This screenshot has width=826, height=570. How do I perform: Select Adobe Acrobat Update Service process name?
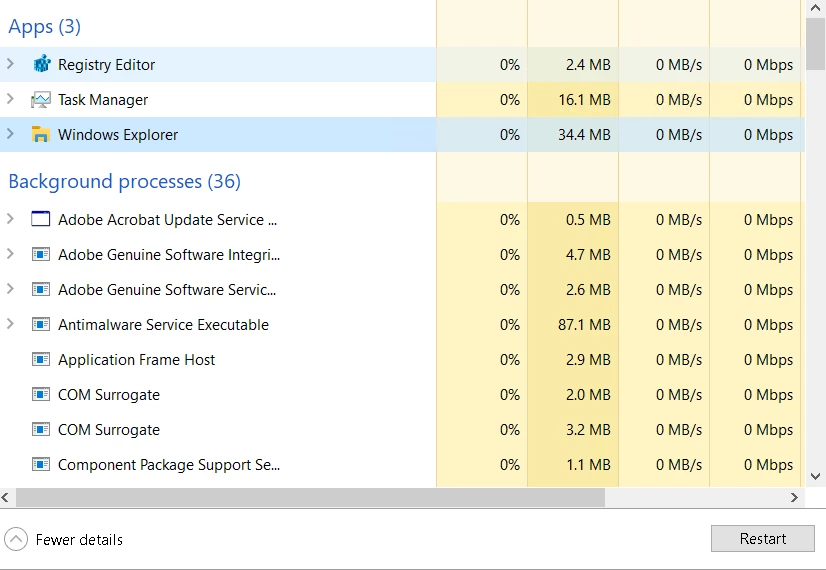[167, 220]
